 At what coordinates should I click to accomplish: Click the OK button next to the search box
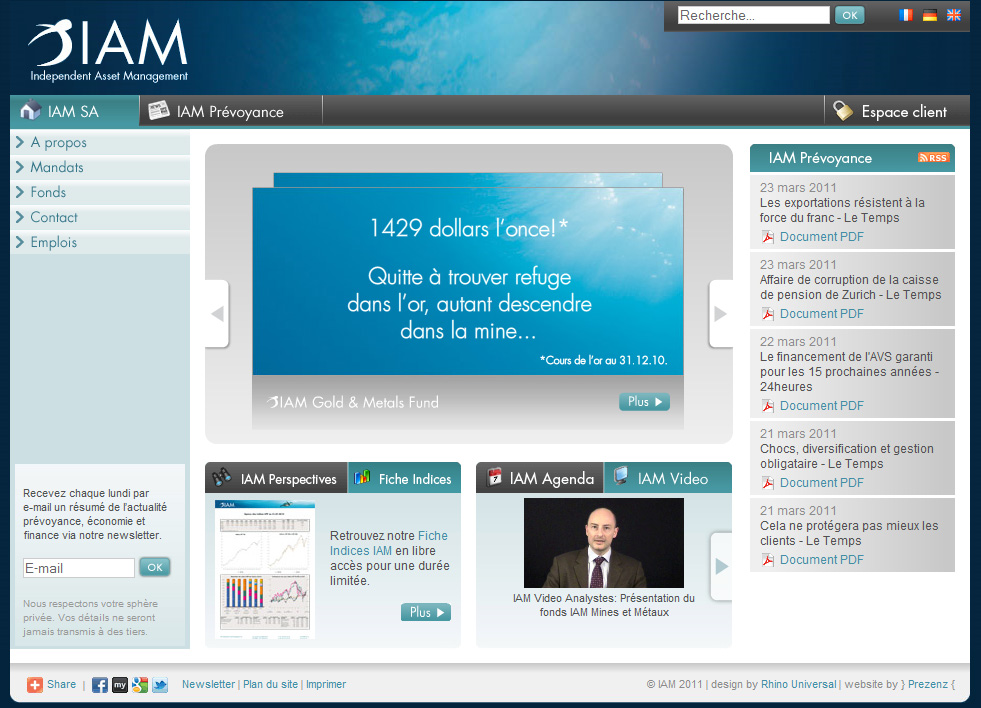click(850, 15)
